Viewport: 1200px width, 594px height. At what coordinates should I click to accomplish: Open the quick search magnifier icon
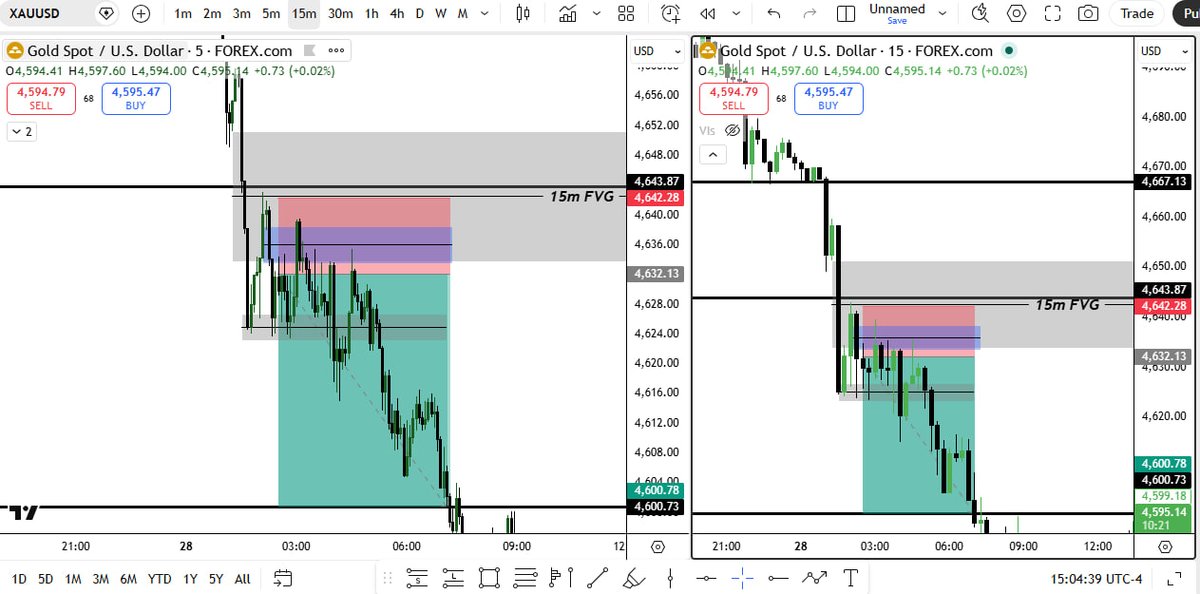coord(979,14)
